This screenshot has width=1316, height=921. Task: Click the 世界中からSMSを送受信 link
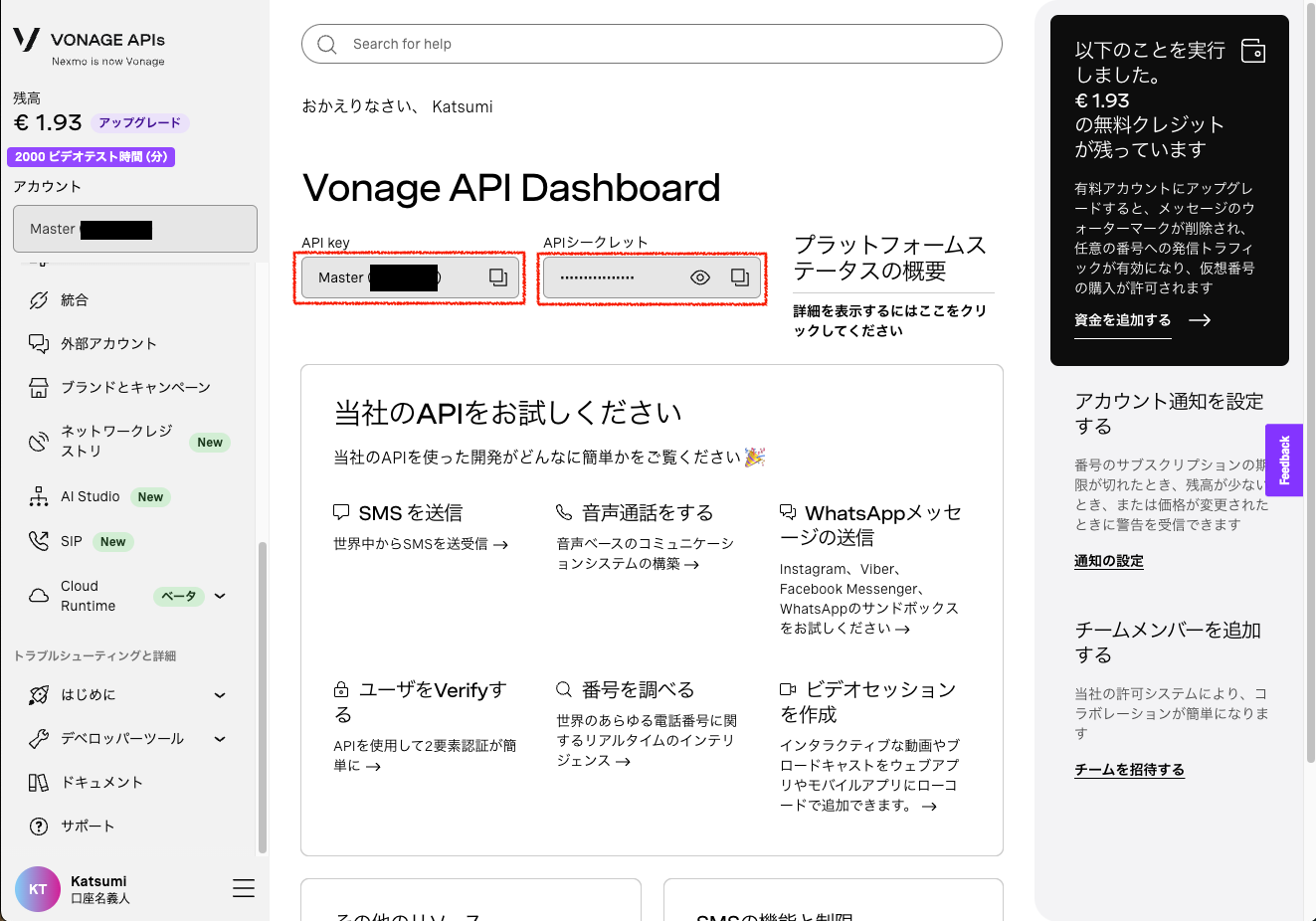421,544
